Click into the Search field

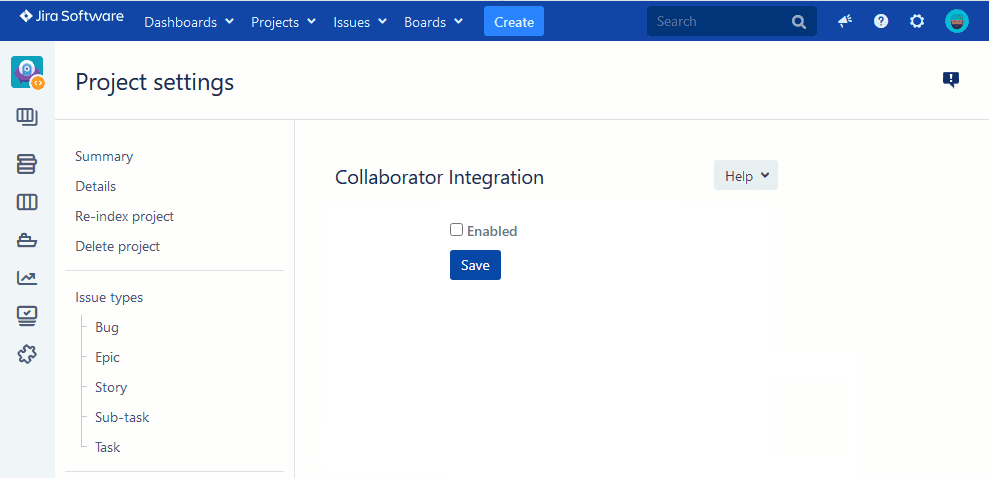click(x=720, y=21)
